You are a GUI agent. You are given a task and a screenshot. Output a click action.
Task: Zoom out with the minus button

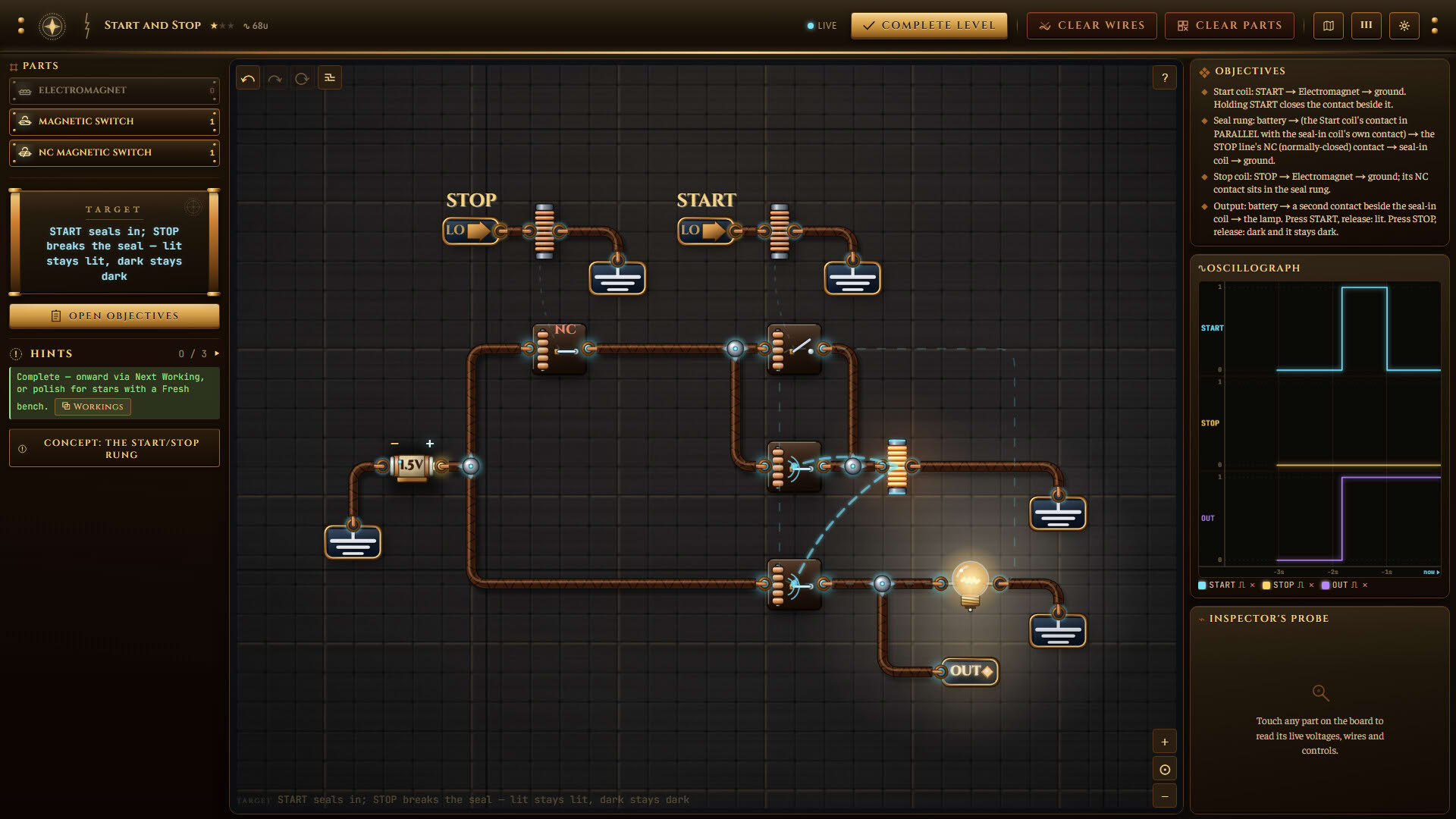coord(1165,795)
